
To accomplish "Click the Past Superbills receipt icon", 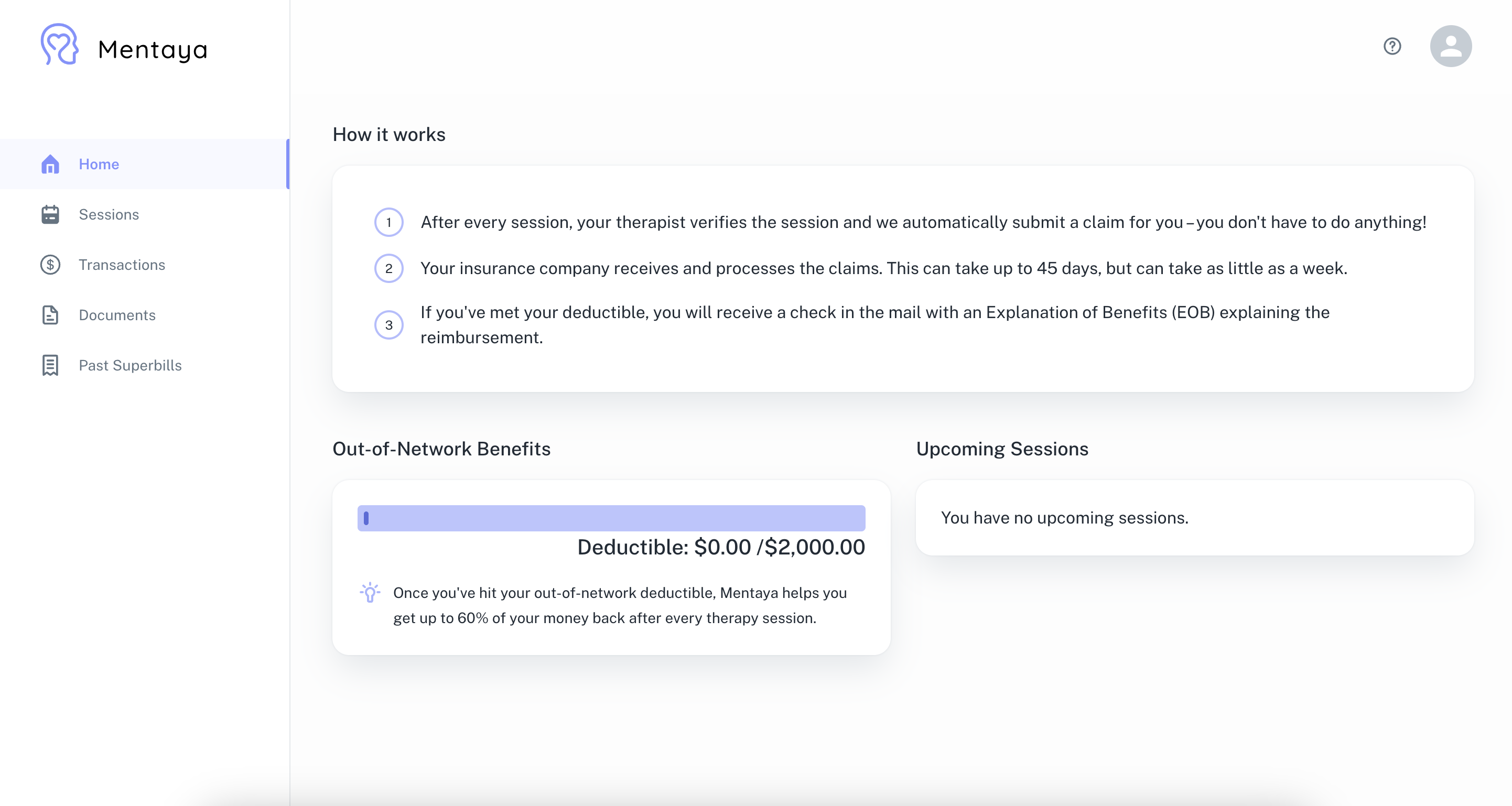I will (50, 365).
